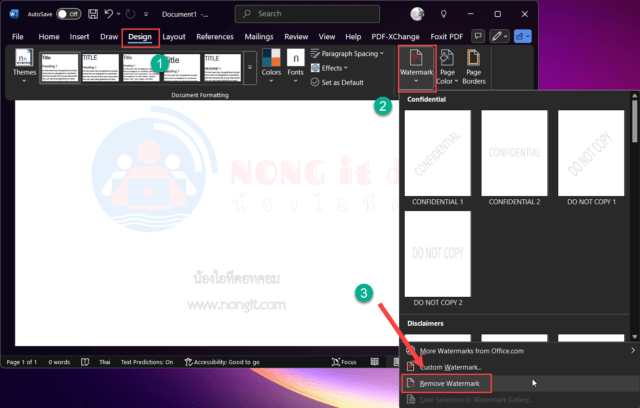Enable Focus mode
Screen dimensions: 640x408
[x=344, y=362]
